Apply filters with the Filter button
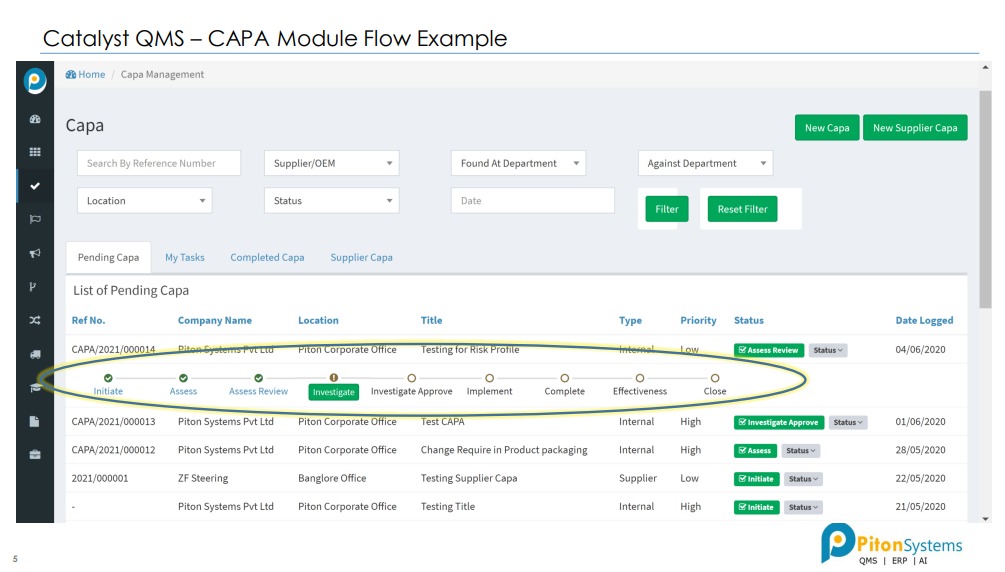 click(667, 209)
